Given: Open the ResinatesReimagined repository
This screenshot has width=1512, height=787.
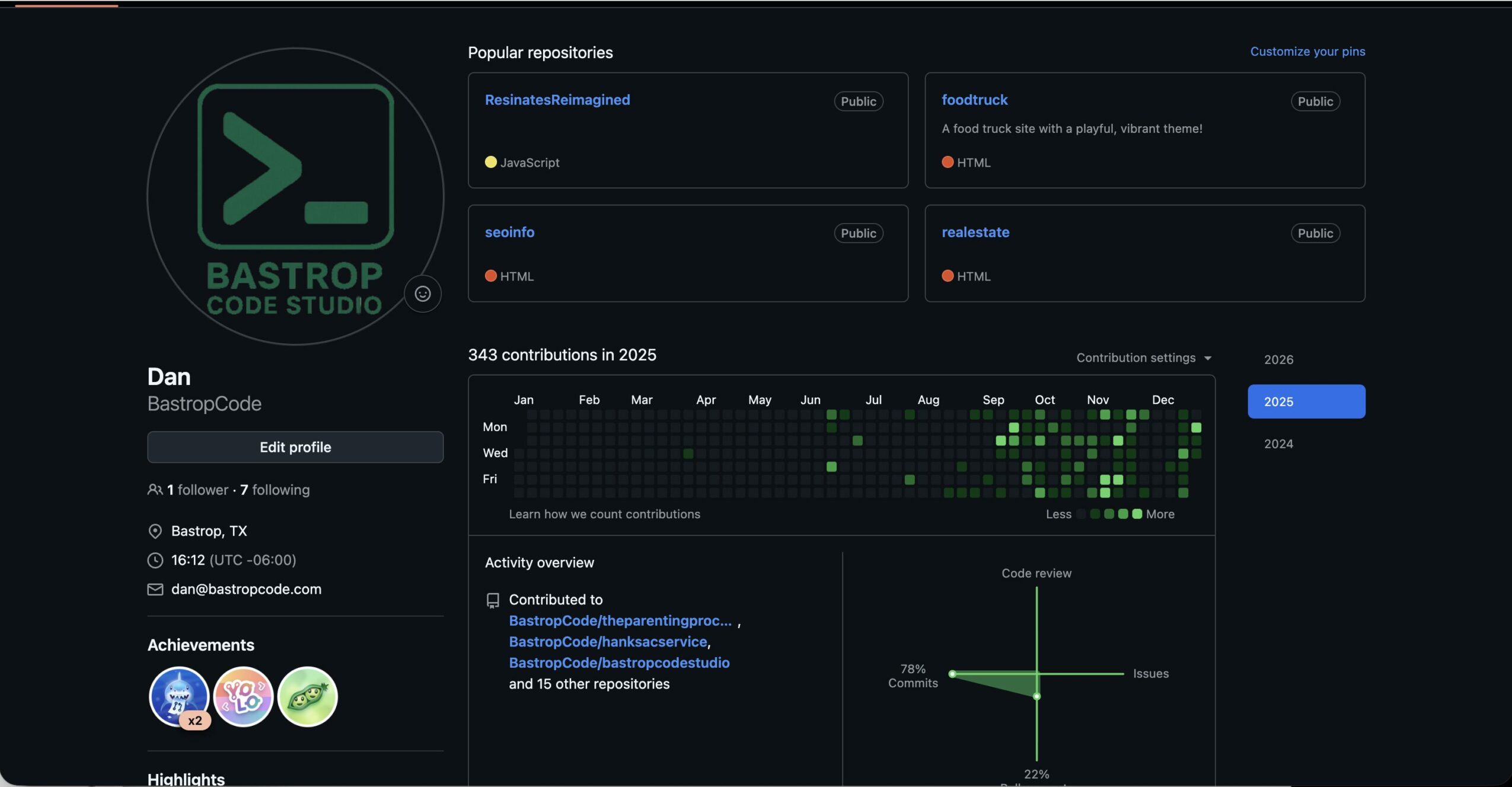Looking at the screenshot, I should pos(557,100).
